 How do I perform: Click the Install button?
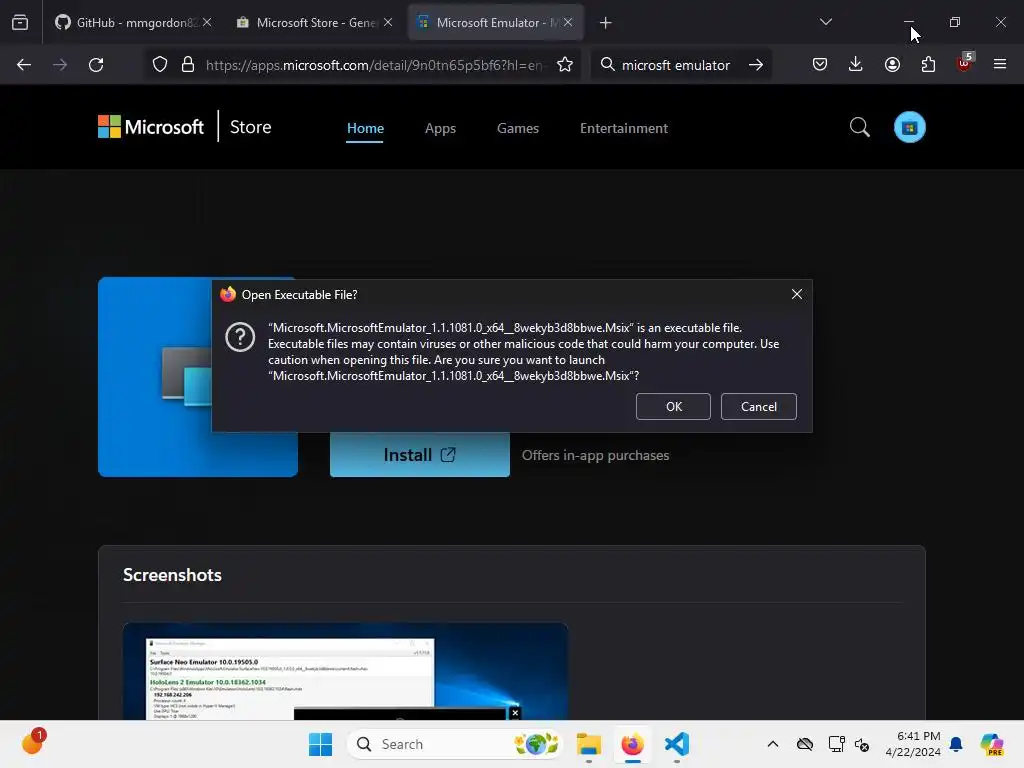[x=419, y=455]
